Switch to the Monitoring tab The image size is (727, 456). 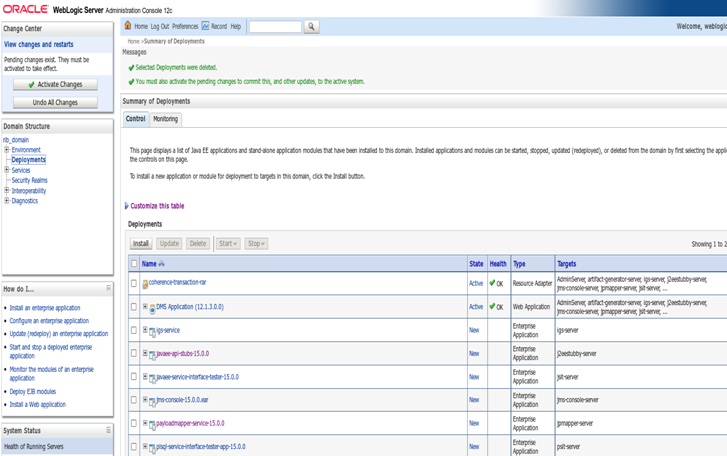point(166,119)
